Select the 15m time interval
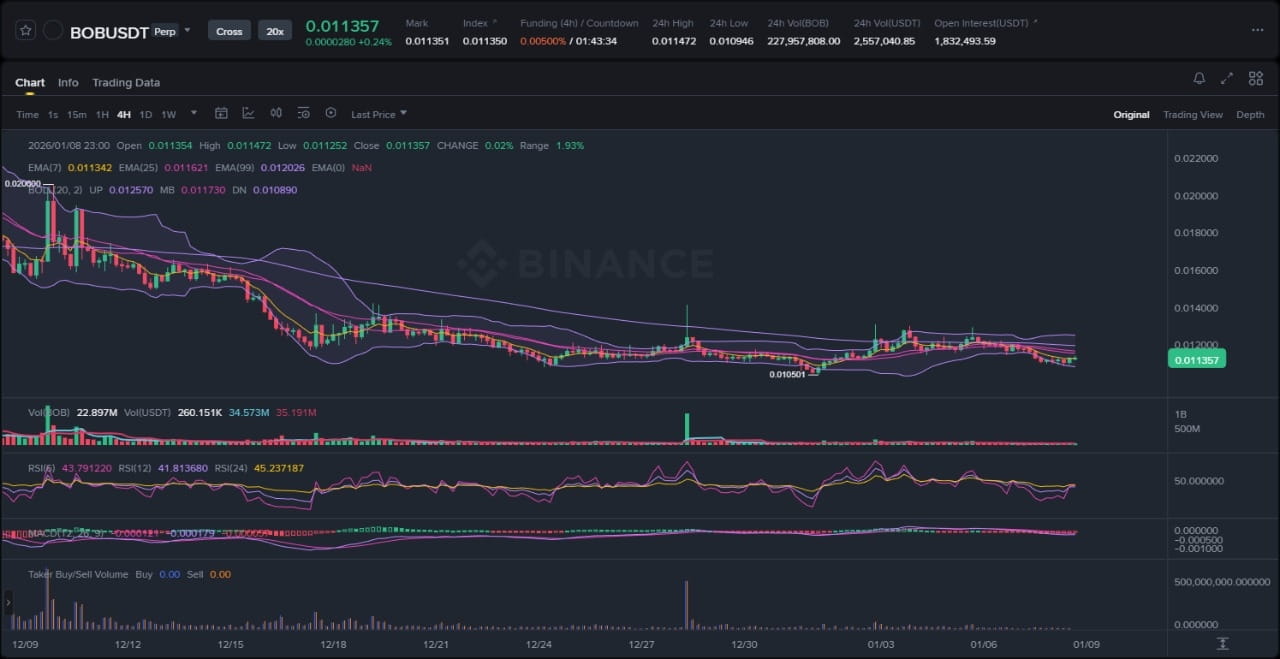The image size is (1280, 659). click(x=77, y=115)
